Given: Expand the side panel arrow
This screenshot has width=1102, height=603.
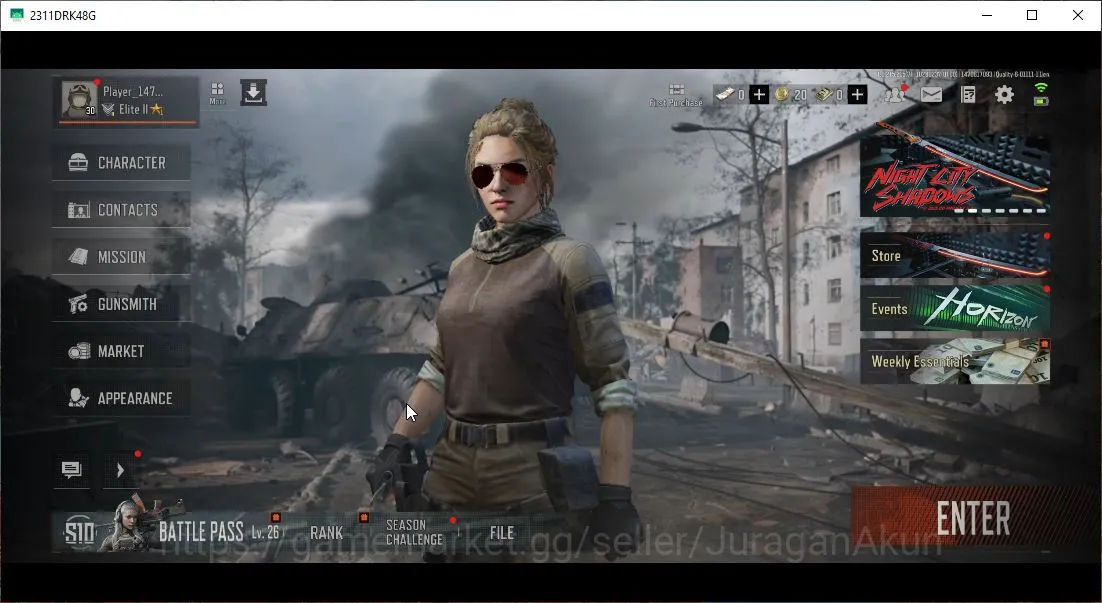Looking at the screenshot, I should click(120, 469).
